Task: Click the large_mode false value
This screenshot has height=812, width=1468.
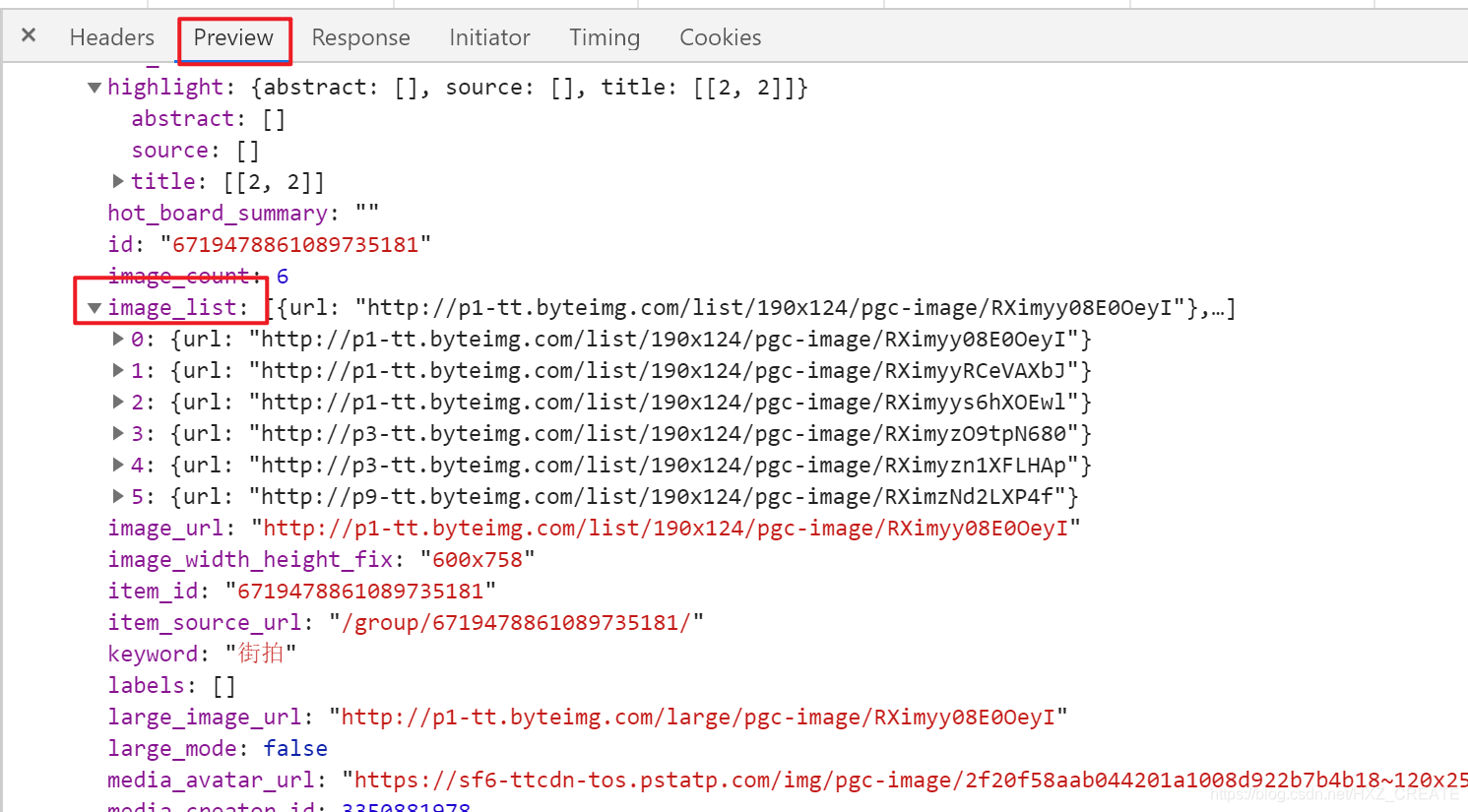Action: (x=295, y=749)
